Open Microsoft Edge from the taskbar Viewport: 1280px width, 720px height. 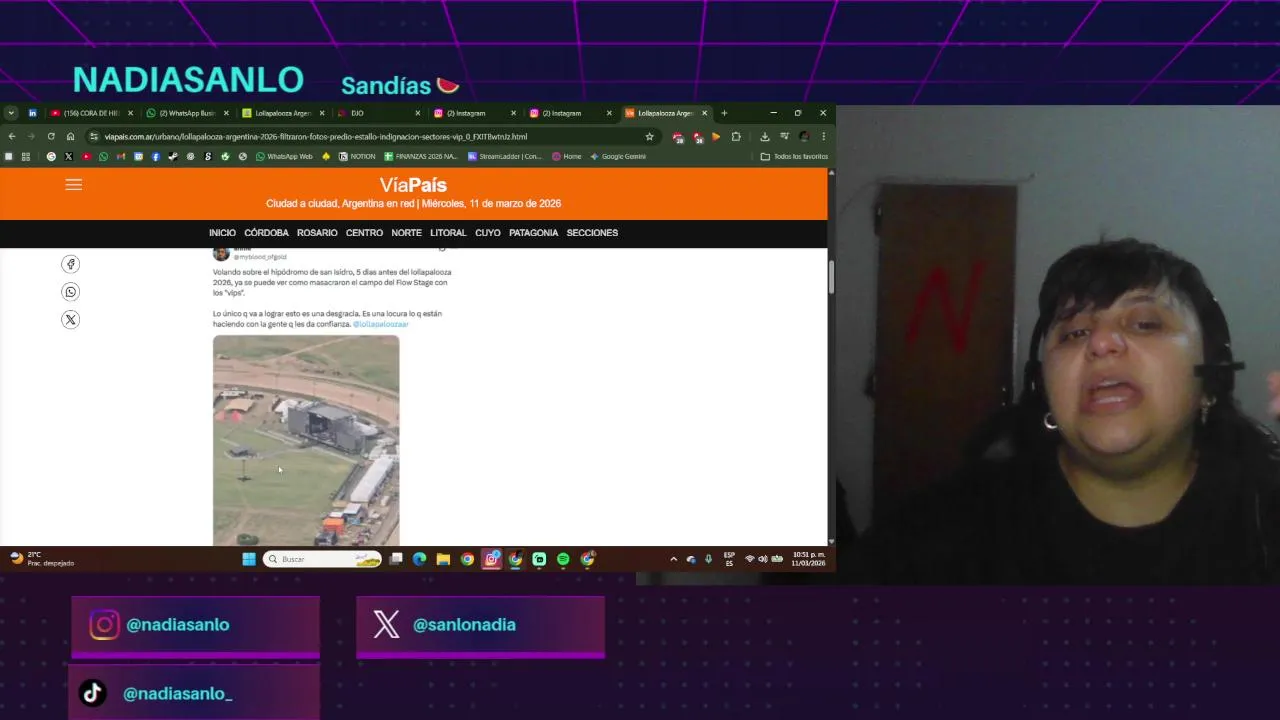click(x=419, y=559)
